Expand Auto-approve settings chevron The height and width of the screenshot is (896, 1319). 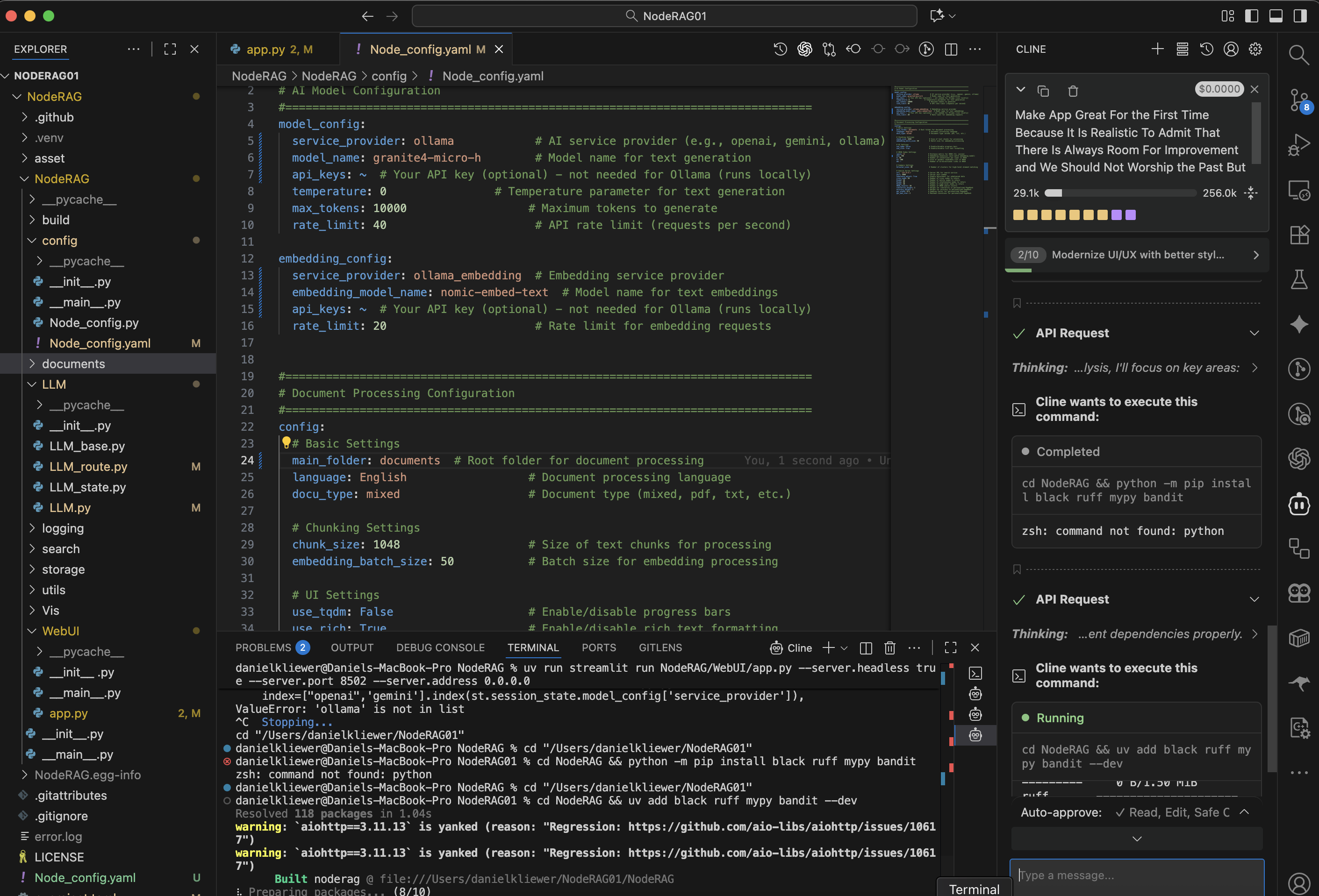coord(1245,812)
